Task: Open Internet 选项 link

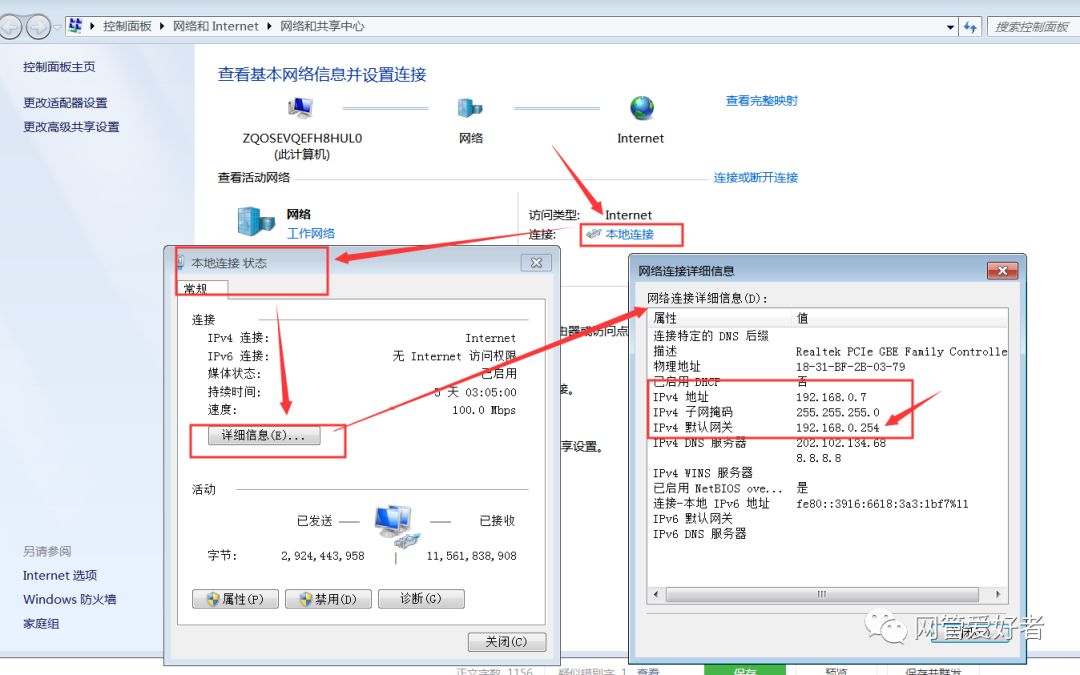Action: (60, 575)
